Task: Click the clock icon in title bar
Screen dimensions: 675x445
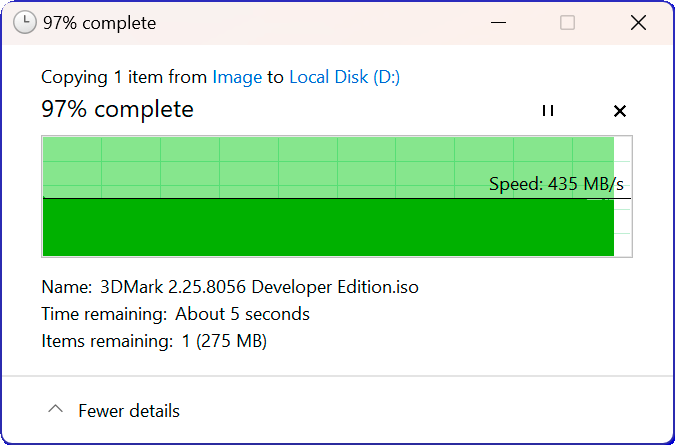Action: pyautogui.click(x=26, y=22)
